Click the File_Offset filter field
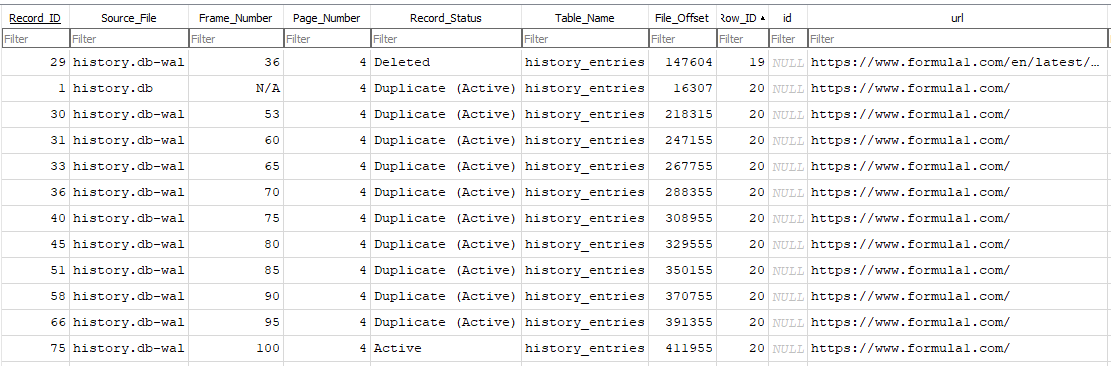Image resolution: width=1111 pixels, height=366 pixels. click(x=682, y=39)
